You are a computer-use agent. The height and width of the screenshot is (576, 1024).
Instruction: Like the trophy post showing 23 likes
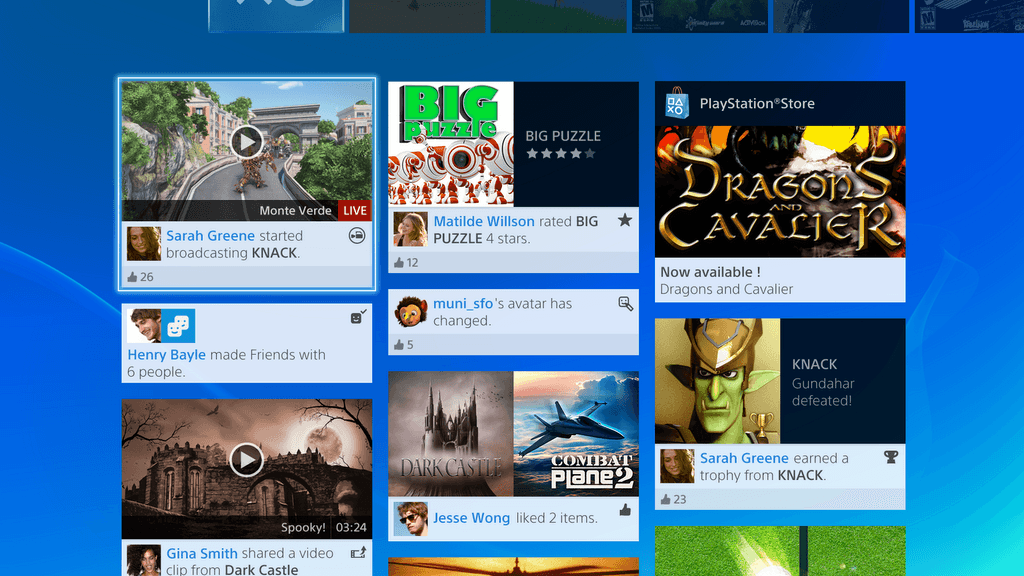(x=666, y=499)
